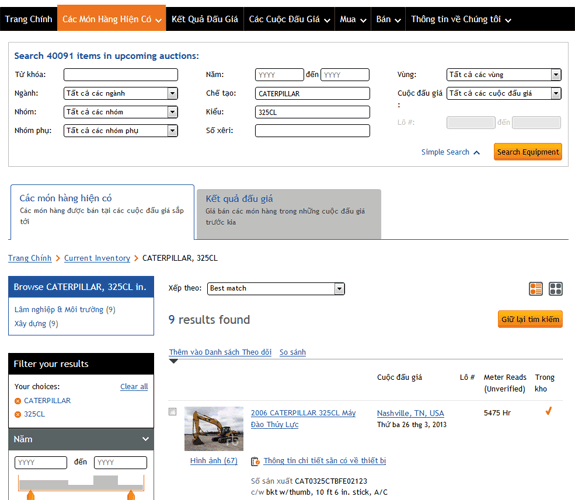
Task: Expand Các Cuộc Đấu Giá menu
Action: pyautogui.click(x=289, y=19)
